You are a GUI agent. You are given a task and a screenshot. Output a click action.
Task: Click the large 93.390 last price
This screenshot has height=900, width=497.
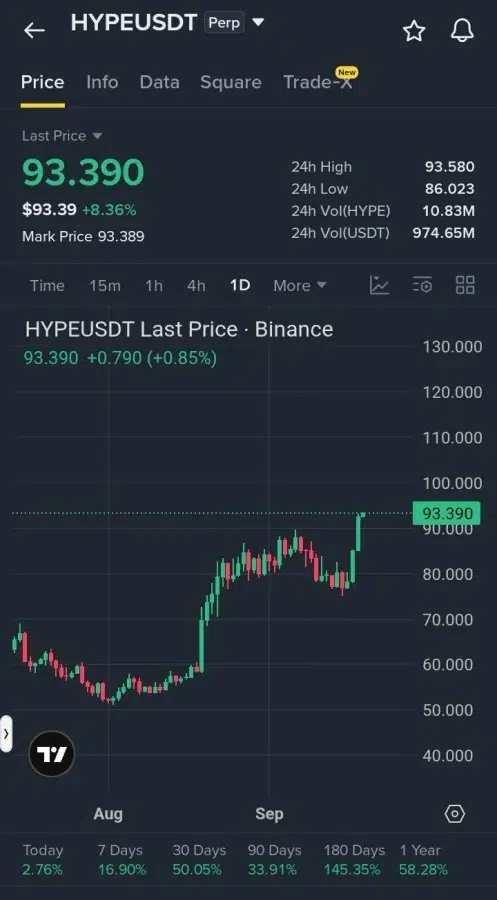pyautogui.click(x=83, y=172)
